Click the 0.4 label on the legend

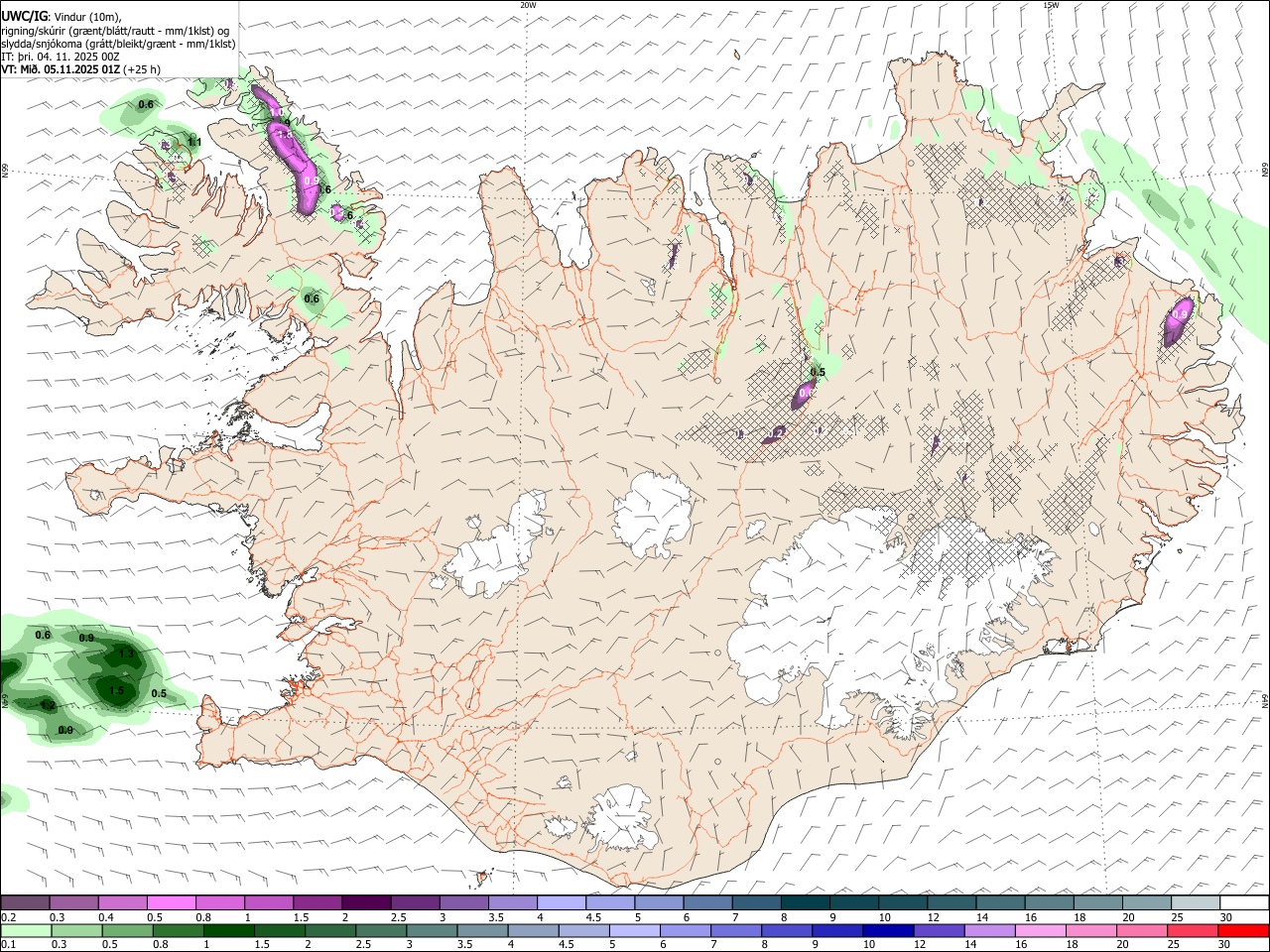point(106,917)
